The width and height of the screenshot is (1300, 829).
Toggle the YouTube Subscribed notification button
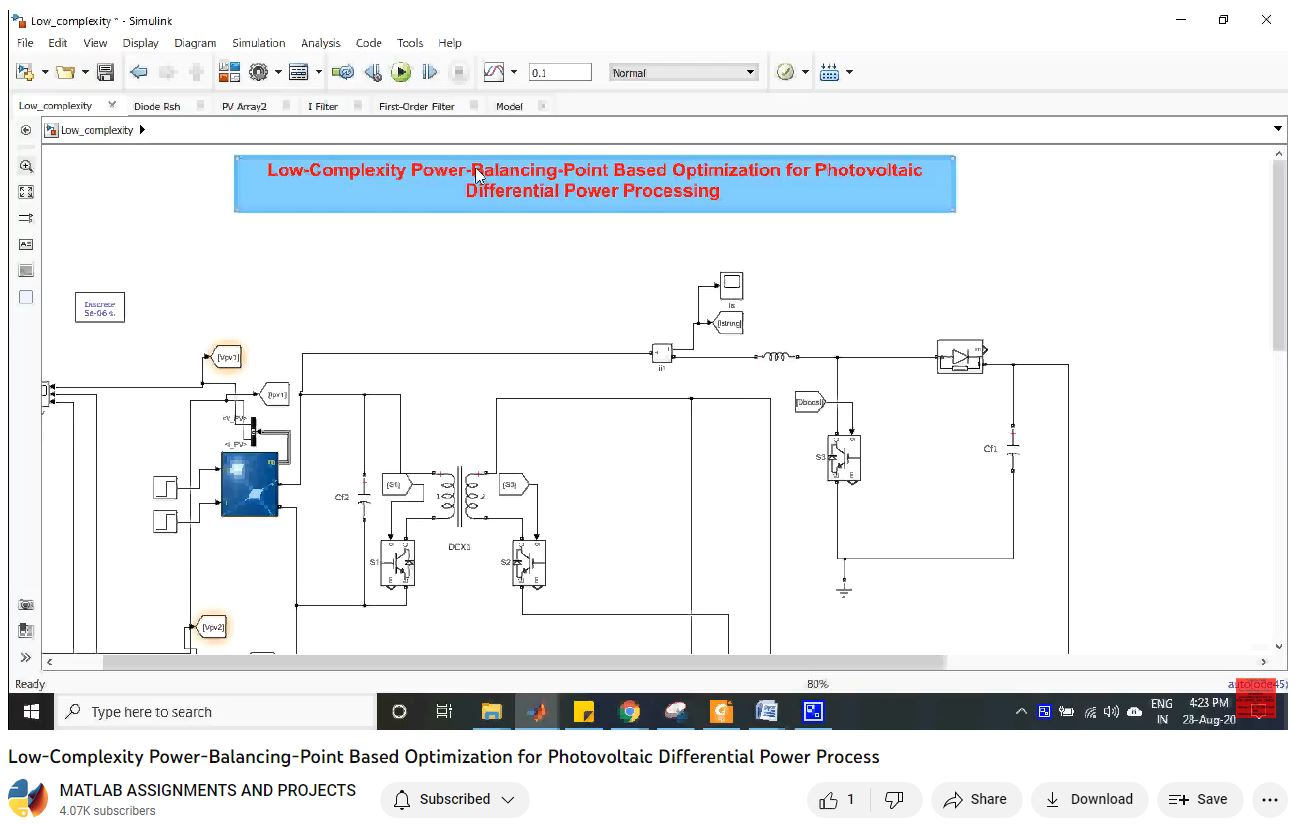pos(455,799)
